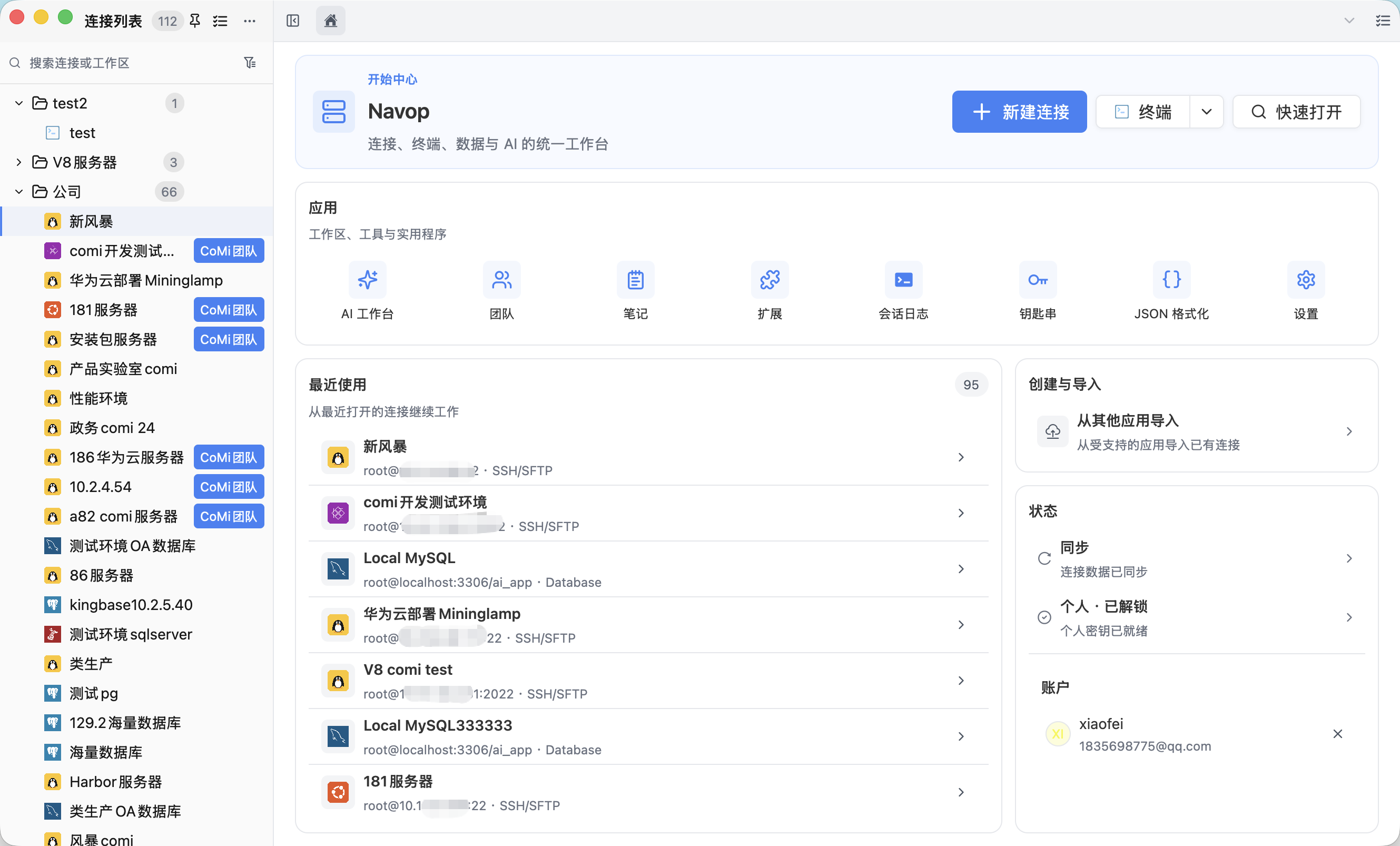
Task: Click the 测试环境 sqlserver icon
Action: [x=53, y=635]
